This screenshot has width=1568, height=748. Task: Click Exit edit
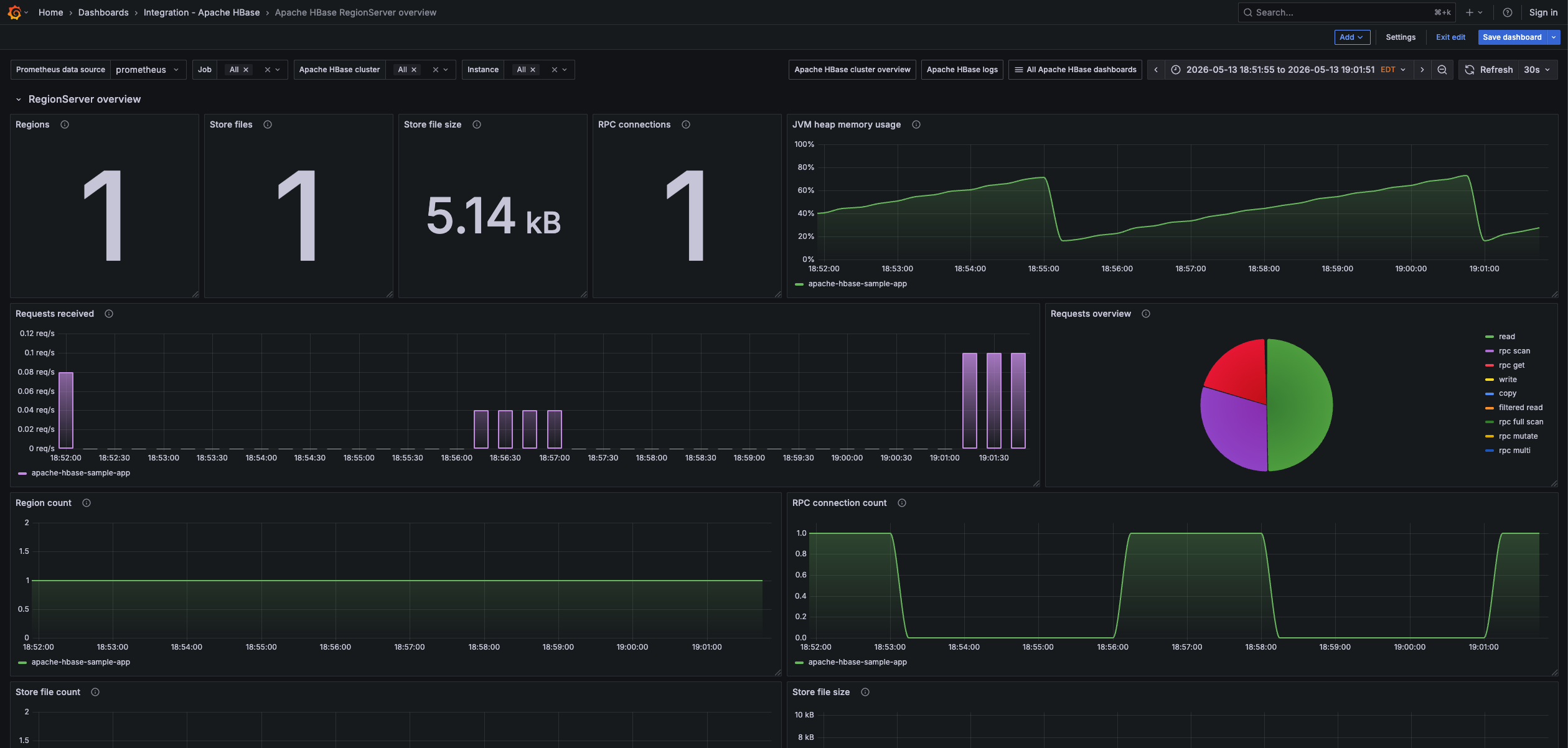pyautogui.click(x=1450, y=37)
